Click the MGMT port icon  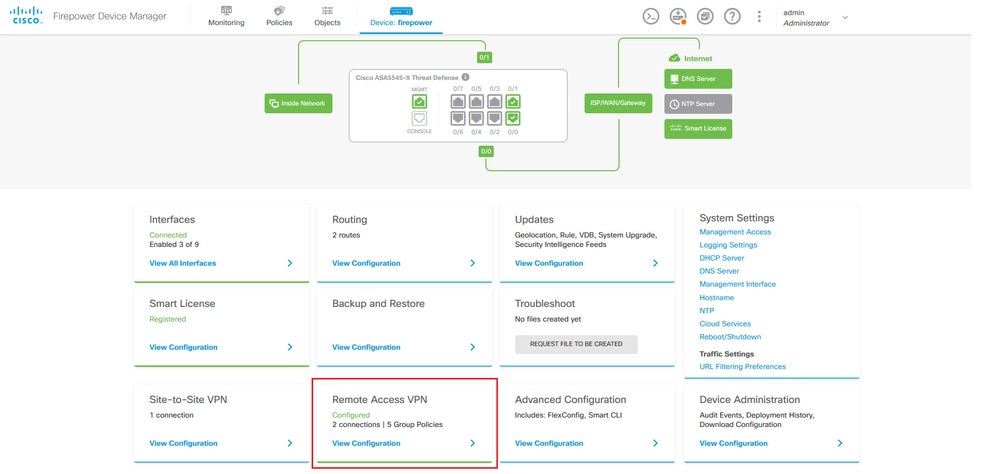[x=419, y=101]
